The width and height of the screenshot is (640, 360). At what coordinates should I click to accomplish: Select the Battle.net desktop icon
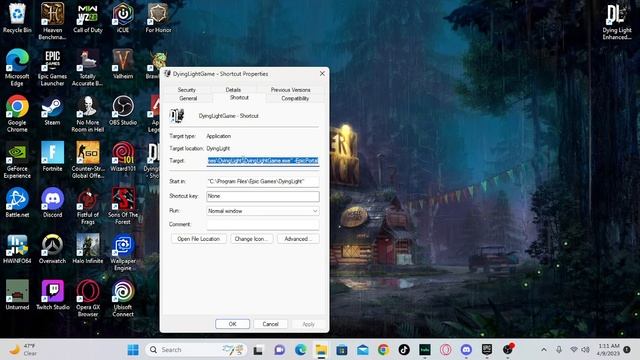pos(17,202)
